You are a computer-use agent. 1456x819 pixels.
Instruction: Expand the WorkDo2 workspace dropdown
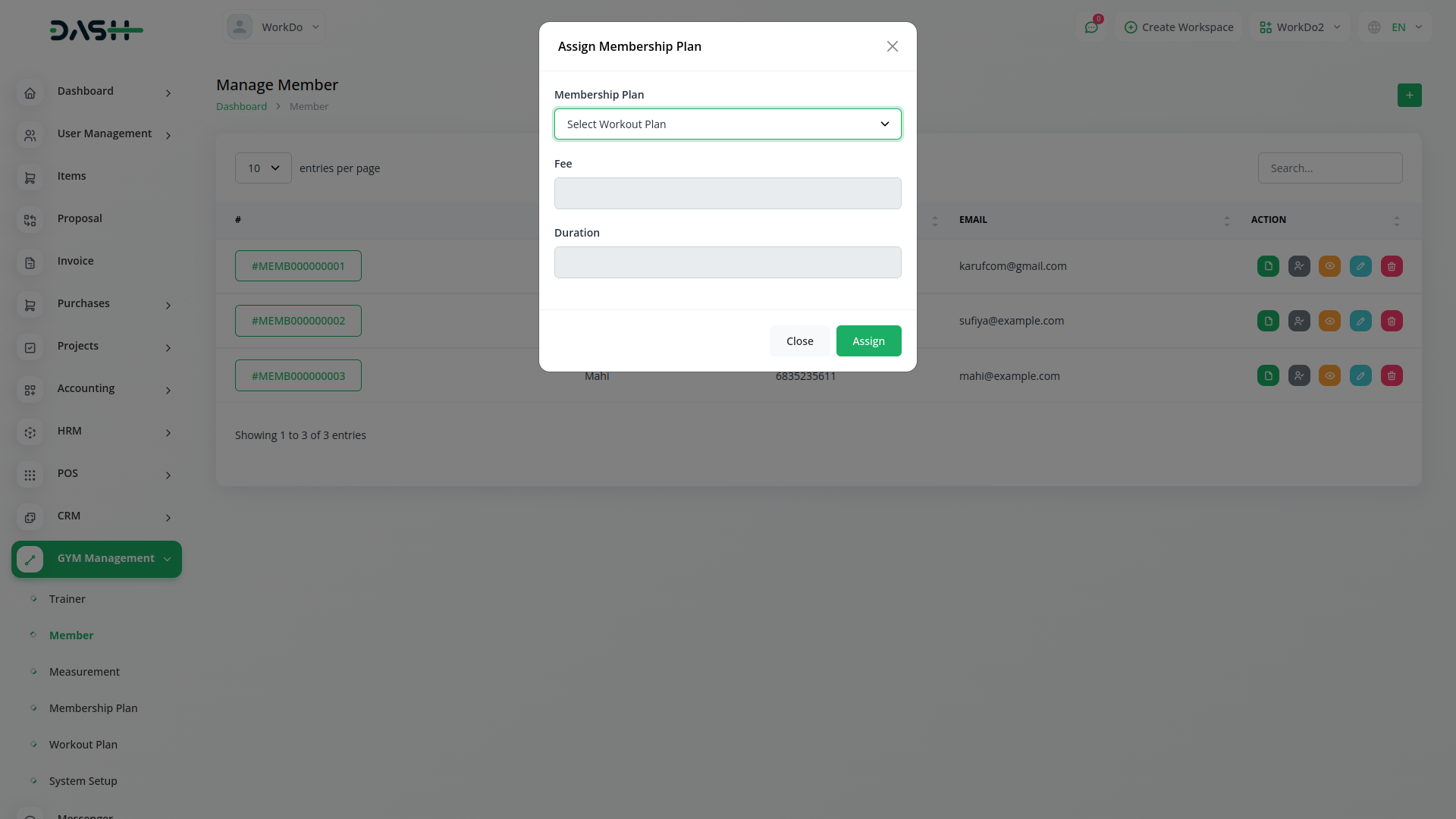(x=1300, y=27)
